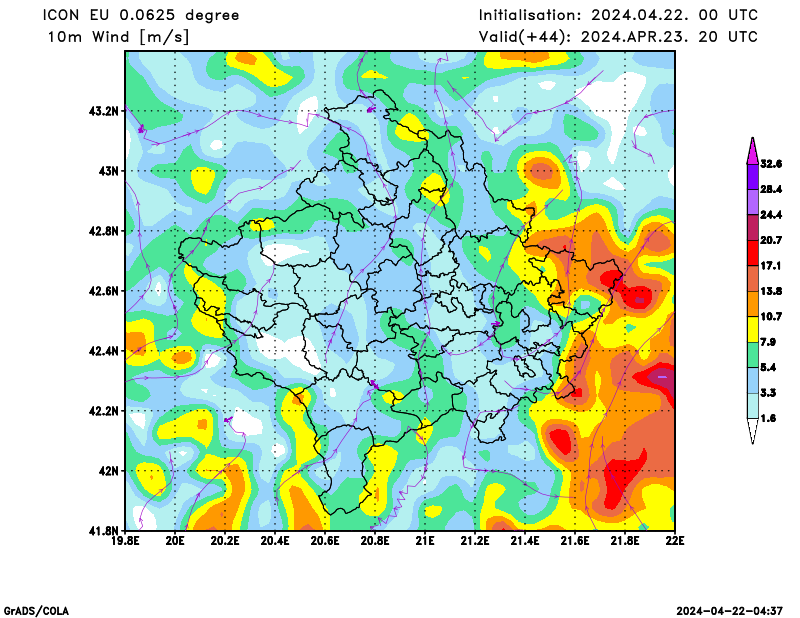Viewport: 800px width, 618px height.
Task: Click the 3.3 legend value
Action: (768, 393)
